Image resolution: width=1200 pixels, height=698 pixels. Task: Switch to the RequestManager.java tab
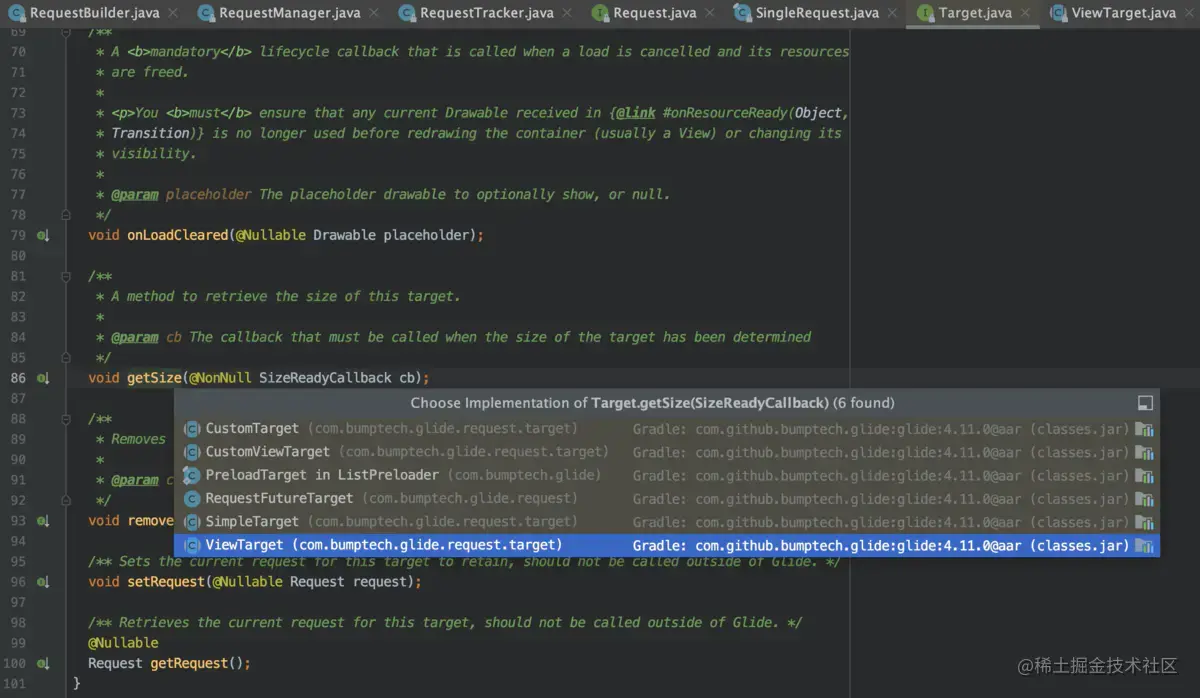(289, 13)
